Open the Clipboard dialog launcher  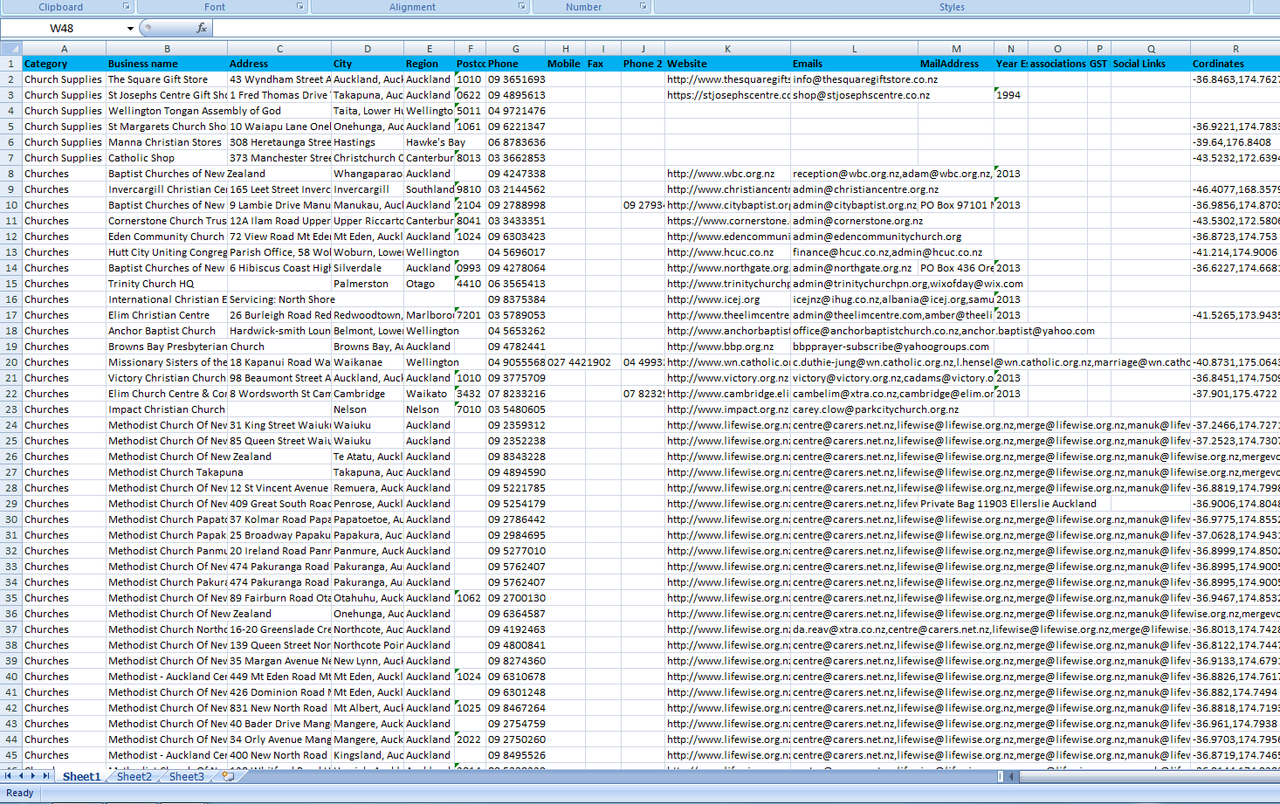(x=127, y=7)
